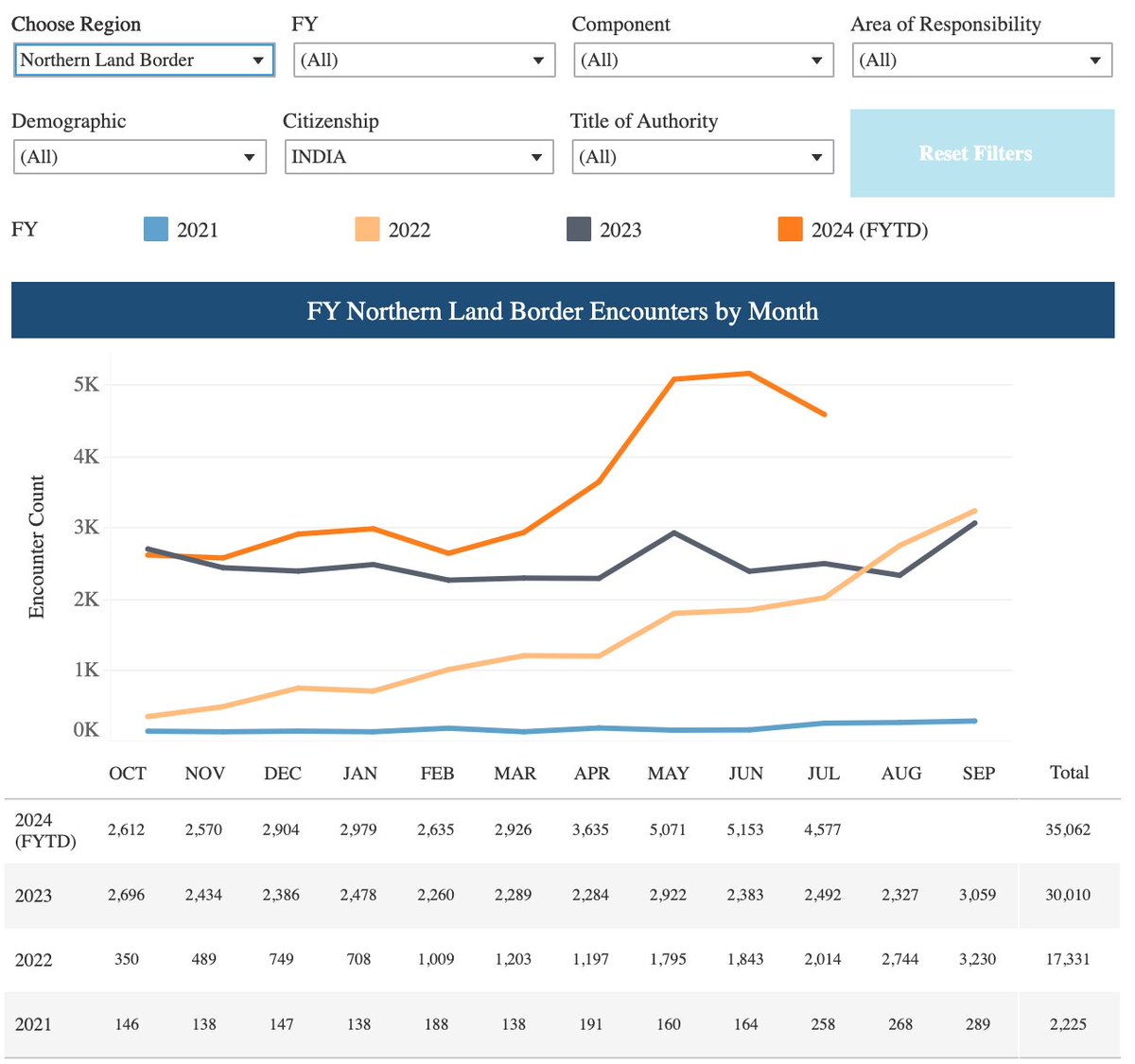Click the 258 July 2021 cell

pos(823,1024)
